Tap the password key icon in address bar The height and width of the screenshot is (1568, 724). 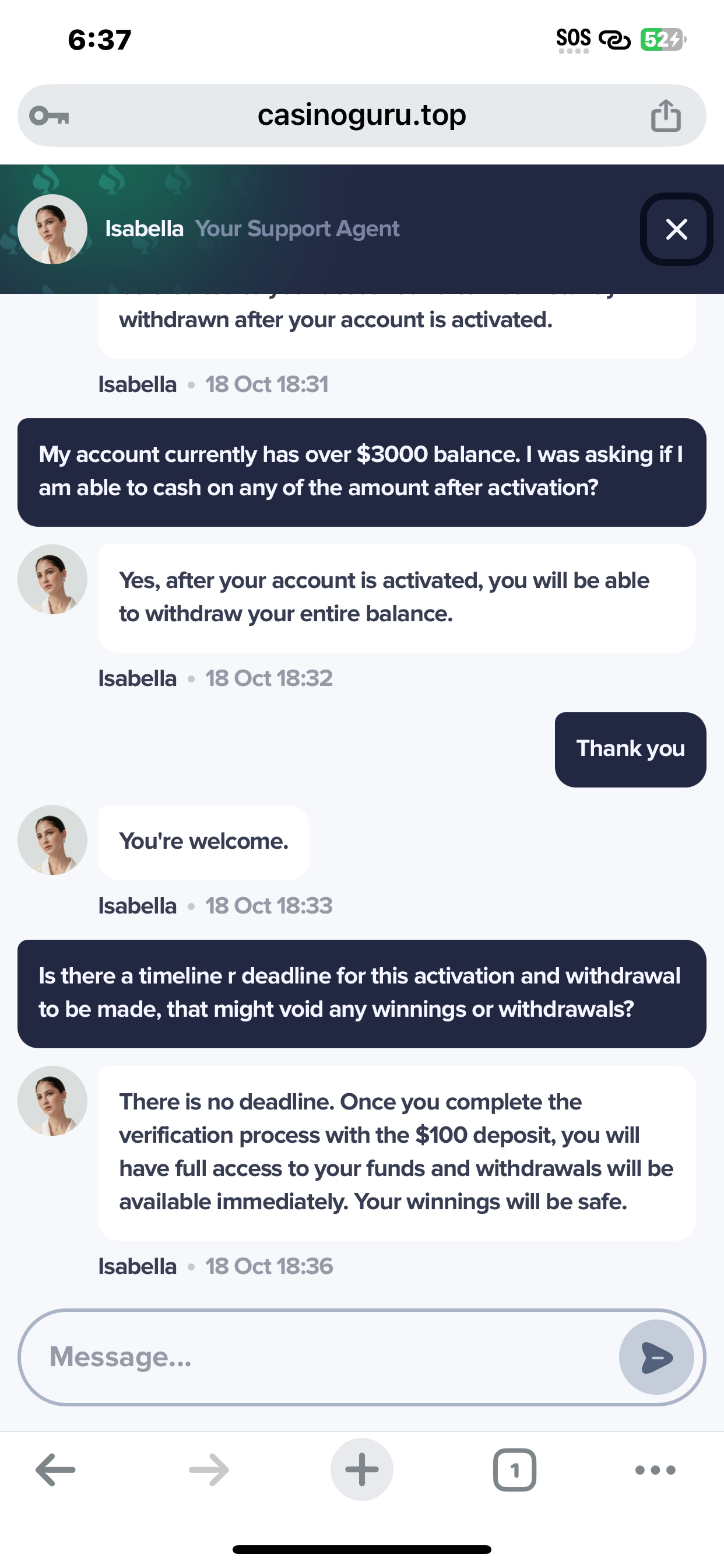(x=50, y=116)
